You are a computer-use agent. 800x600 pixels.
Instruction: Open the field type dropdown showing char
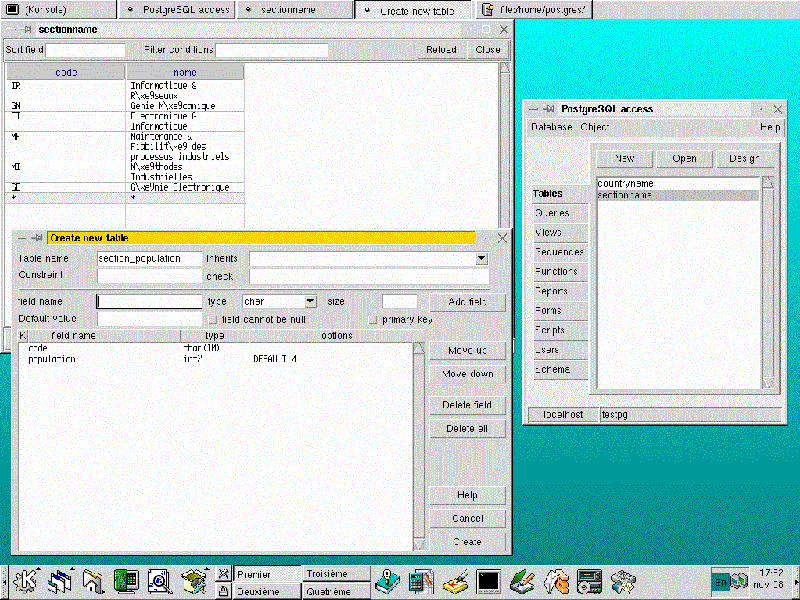tap(310, 301)
